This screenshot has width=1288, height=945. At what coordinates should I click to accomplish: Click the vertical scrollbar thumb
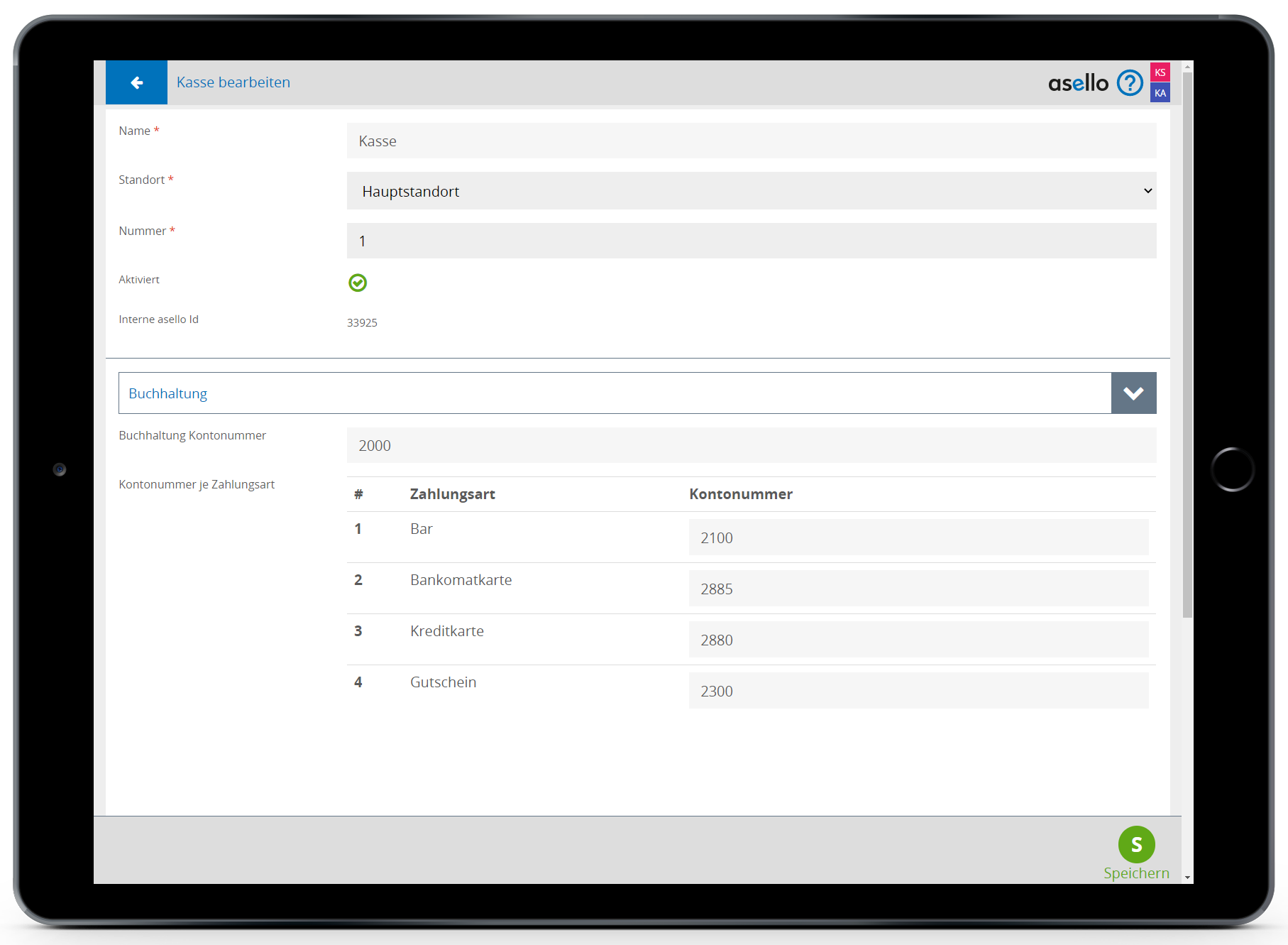coord(1187,341)
